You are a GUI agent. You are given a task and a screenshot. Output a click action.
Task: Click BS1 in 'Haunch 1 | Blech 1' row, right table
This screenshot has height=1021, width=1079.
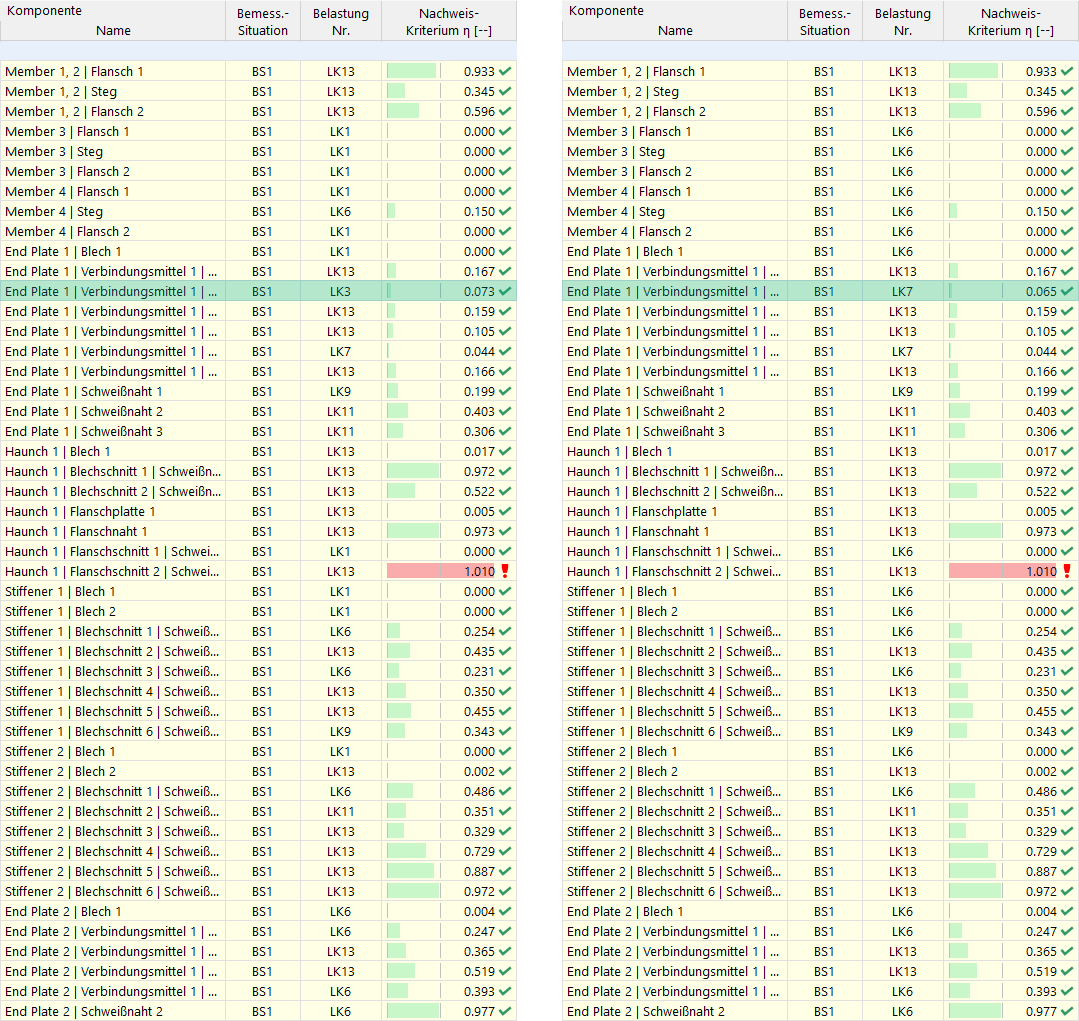824,451
